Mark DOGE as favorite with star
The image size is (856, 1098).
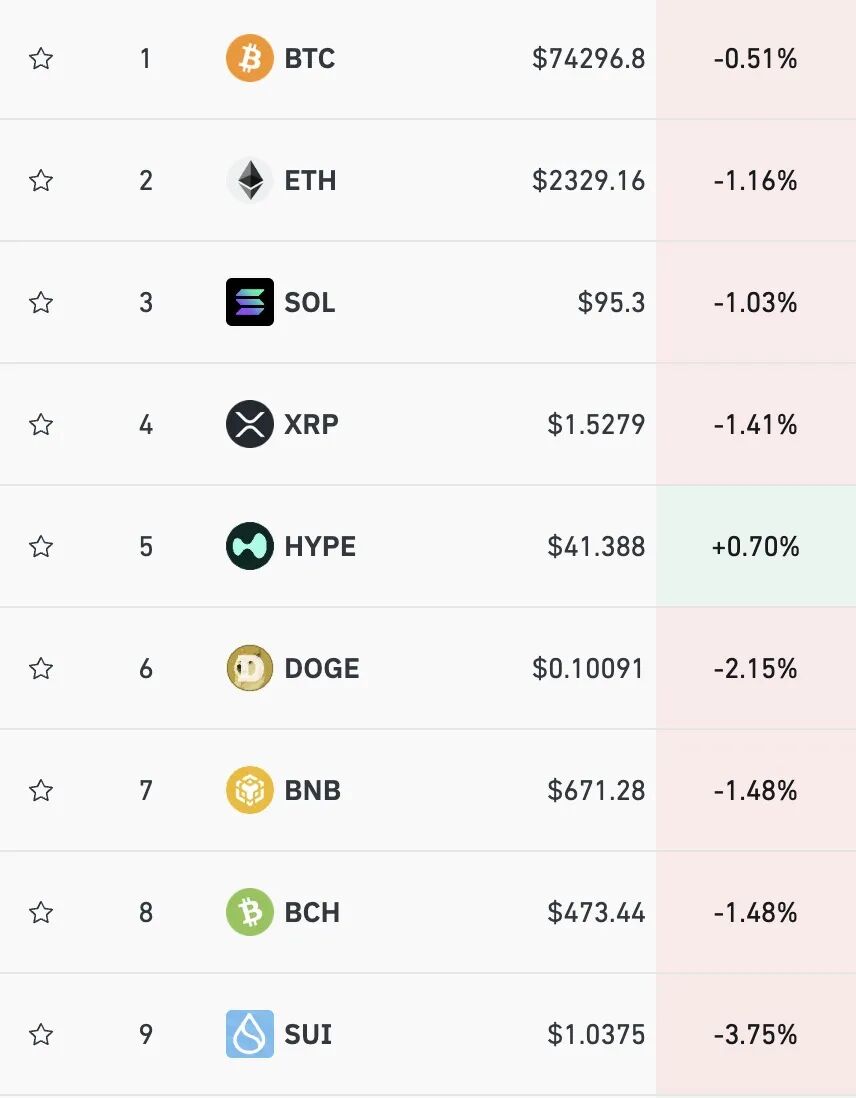pyautogui.click(x=41, y=669)
